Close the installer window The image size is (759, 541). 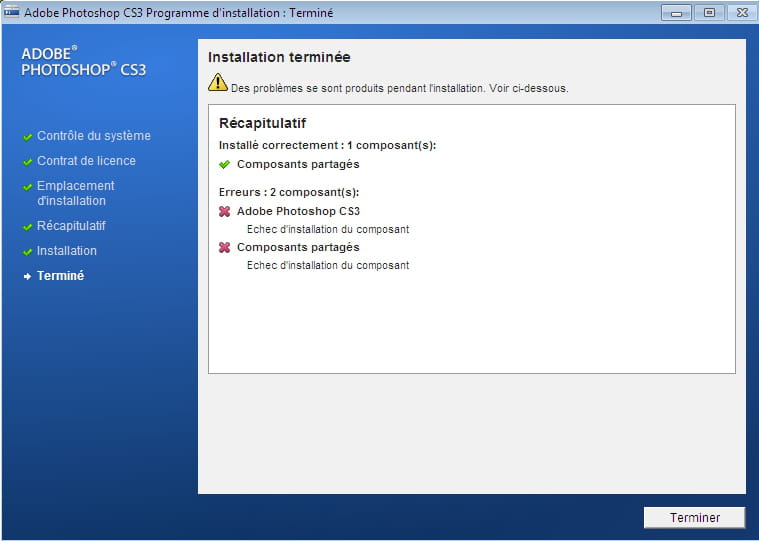point(742,13)
